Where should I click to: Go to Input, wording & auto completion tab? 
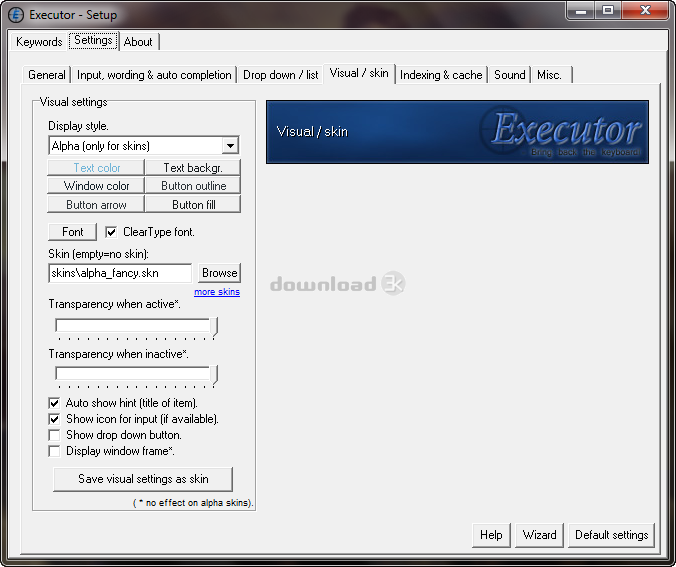[154, 75]
